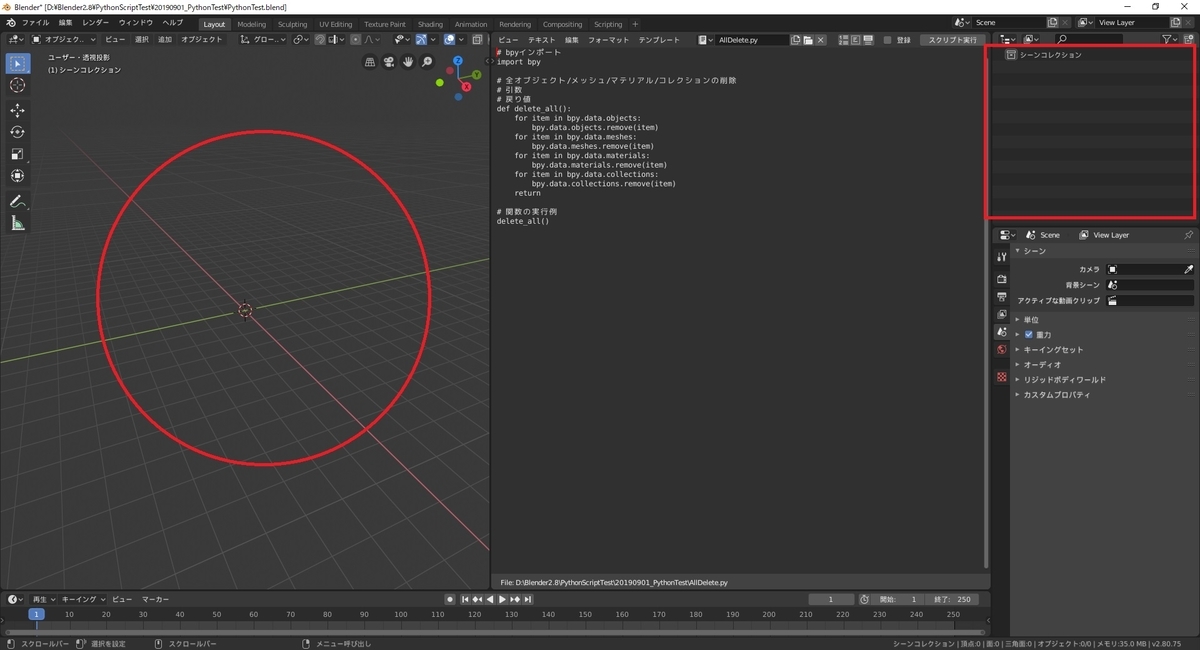
Task: Choose the Measure tool
Action: (17, 221)
